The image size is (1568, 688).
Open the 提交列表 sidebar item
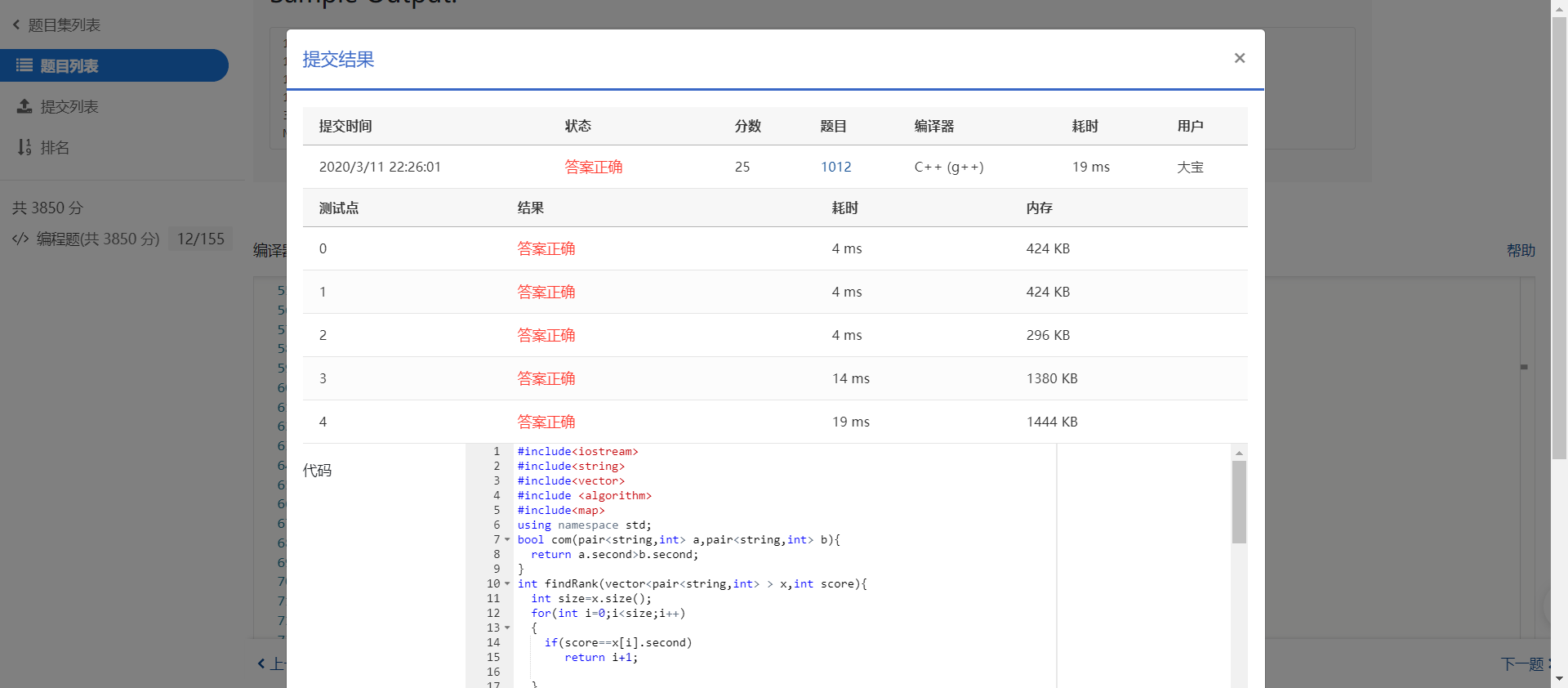tap(69, 107)
